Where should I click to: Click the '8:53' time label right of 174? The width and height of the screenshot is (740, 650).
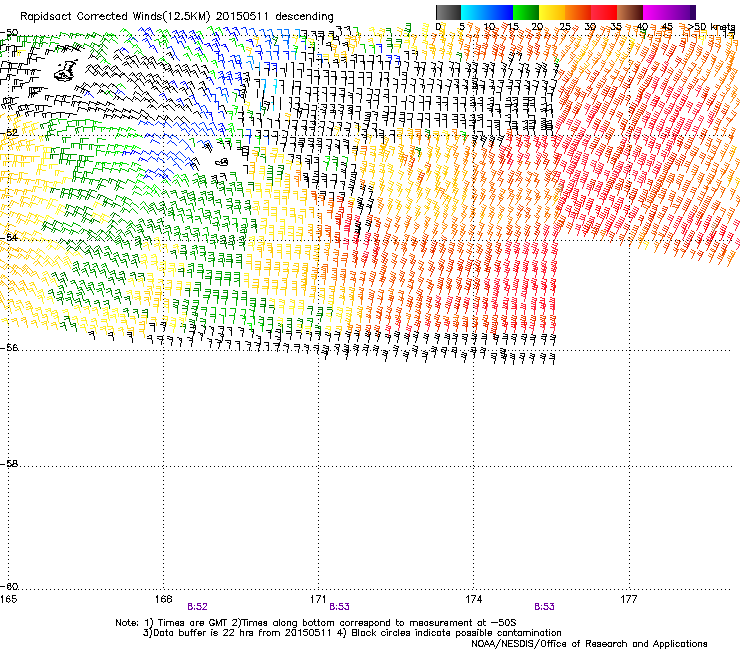(544, 607)
